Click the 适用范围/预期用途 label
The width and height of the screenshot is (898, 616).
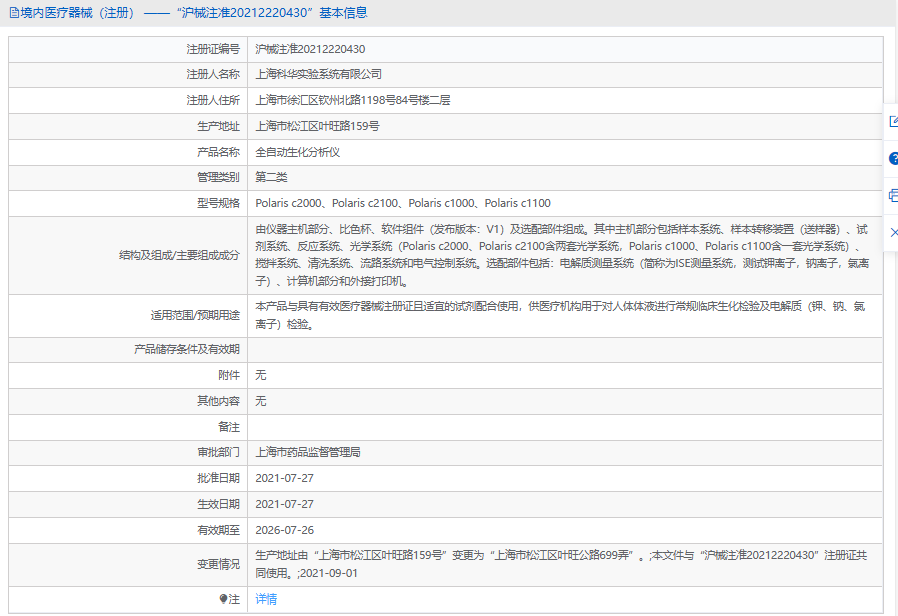point(195,315)
